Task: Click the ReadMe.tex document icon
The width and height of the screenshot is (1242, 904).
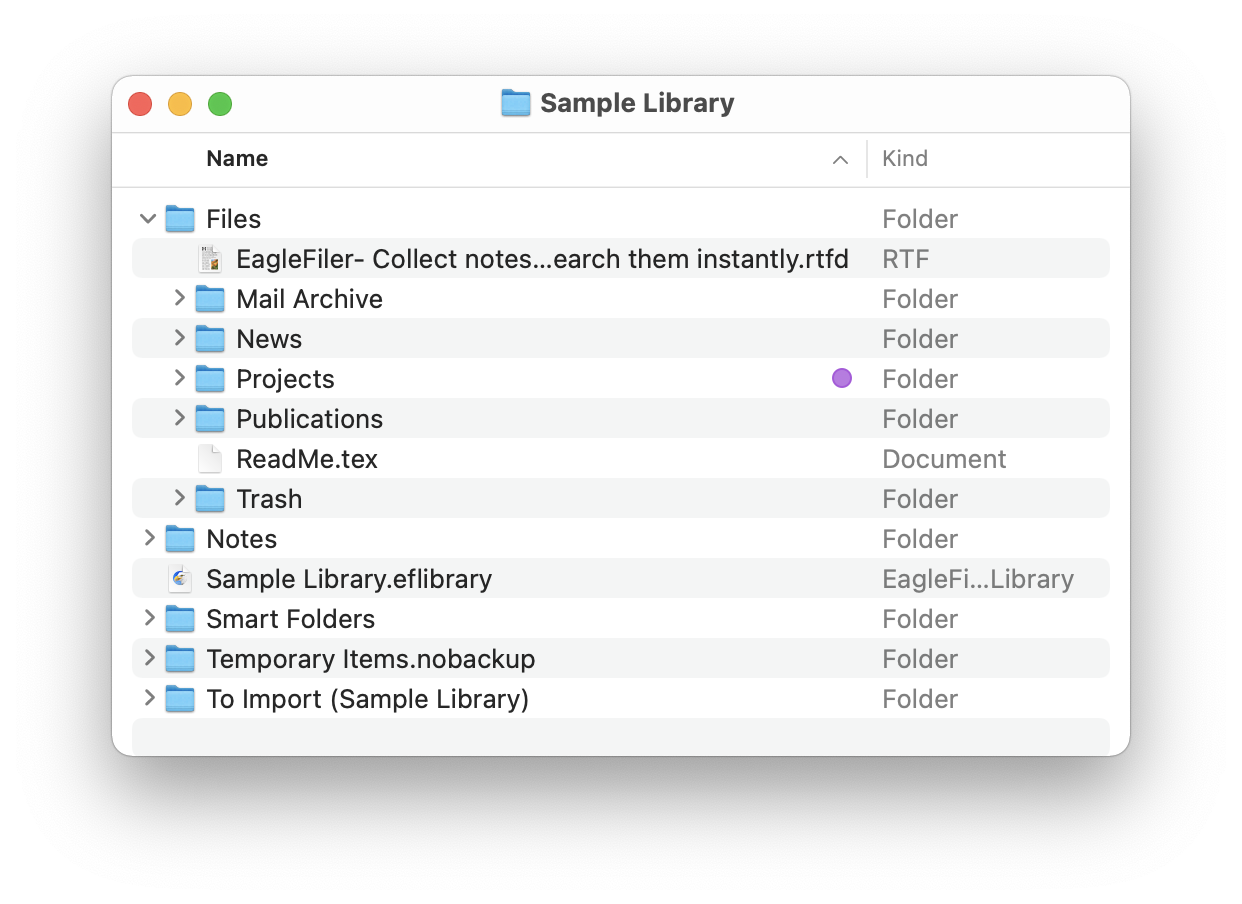Action: [210, 459]
